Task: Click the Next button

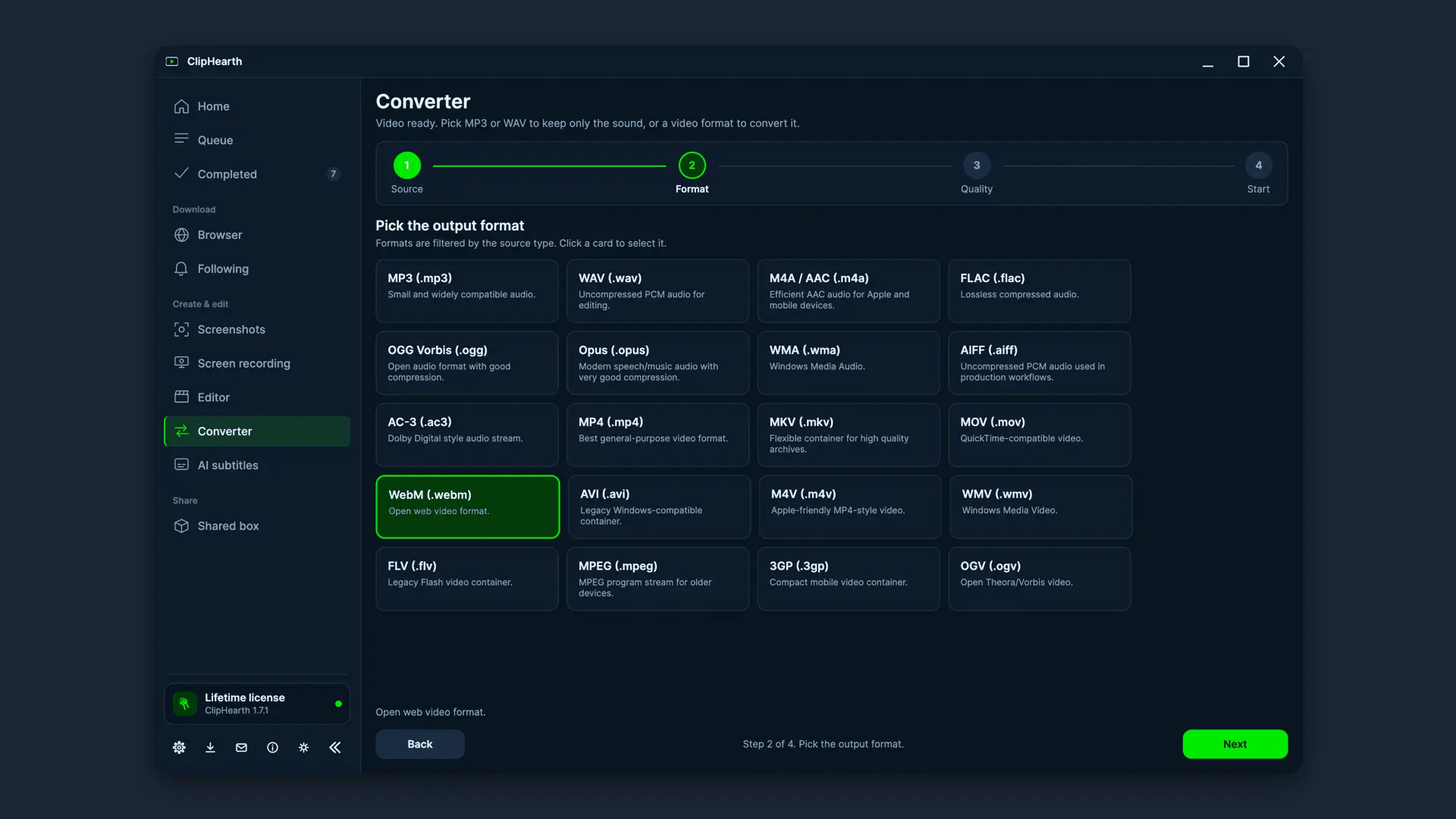Action: [x=1235, y=744]
